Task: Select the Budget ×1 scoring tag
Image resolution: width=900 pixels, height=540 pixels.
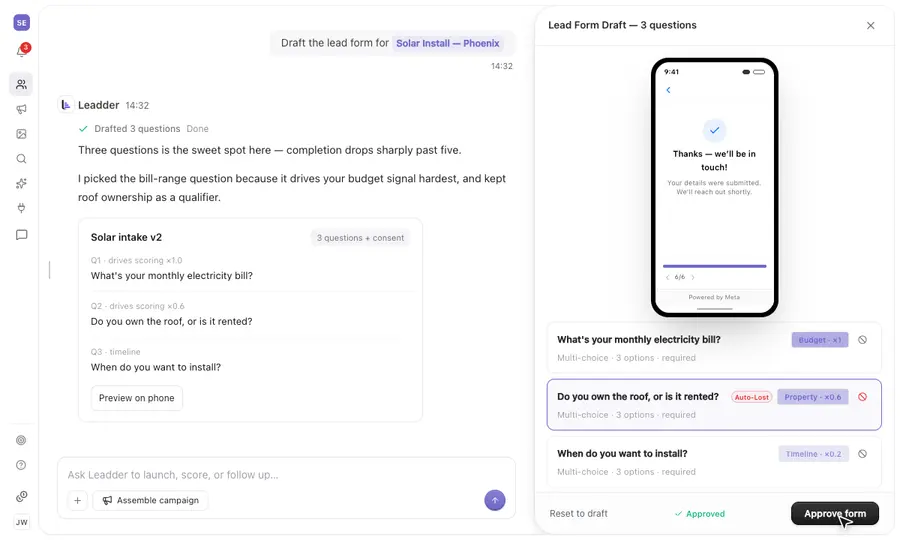Action: click(820, 340)
